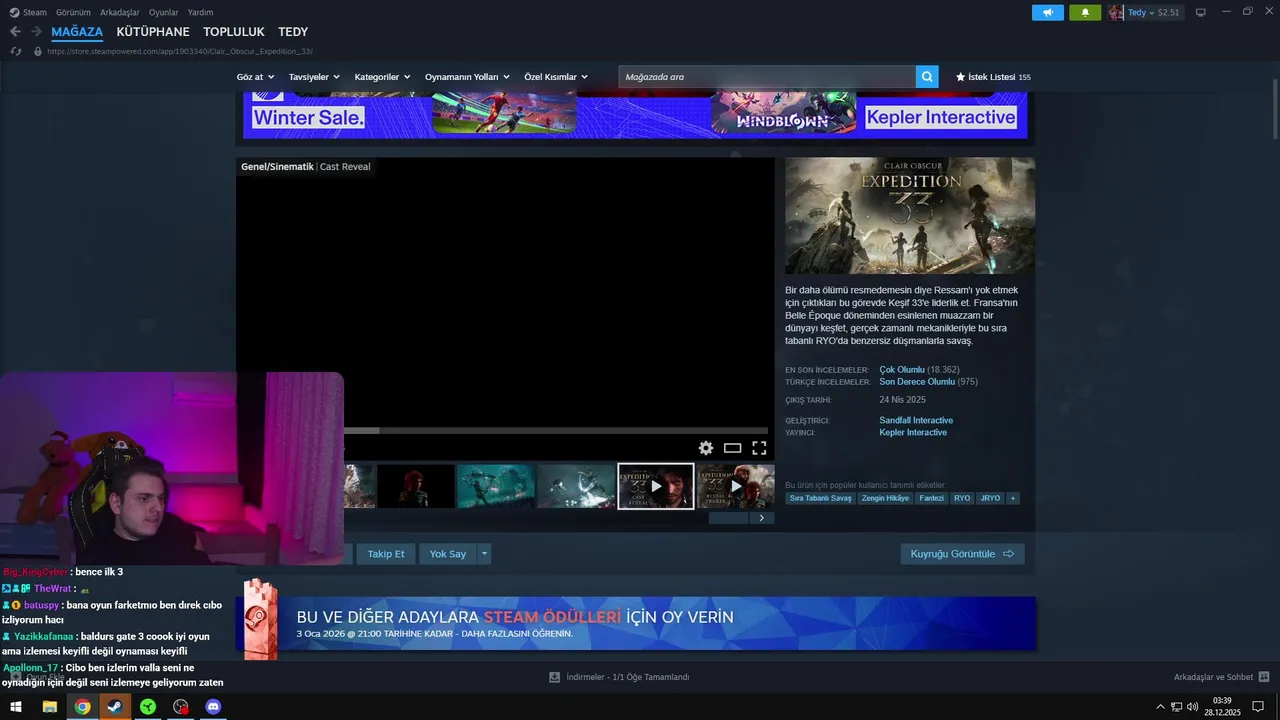Click the Yok Say button
Image resolution: width=1280 pixels, height=720 pixels.
[448, 554]
